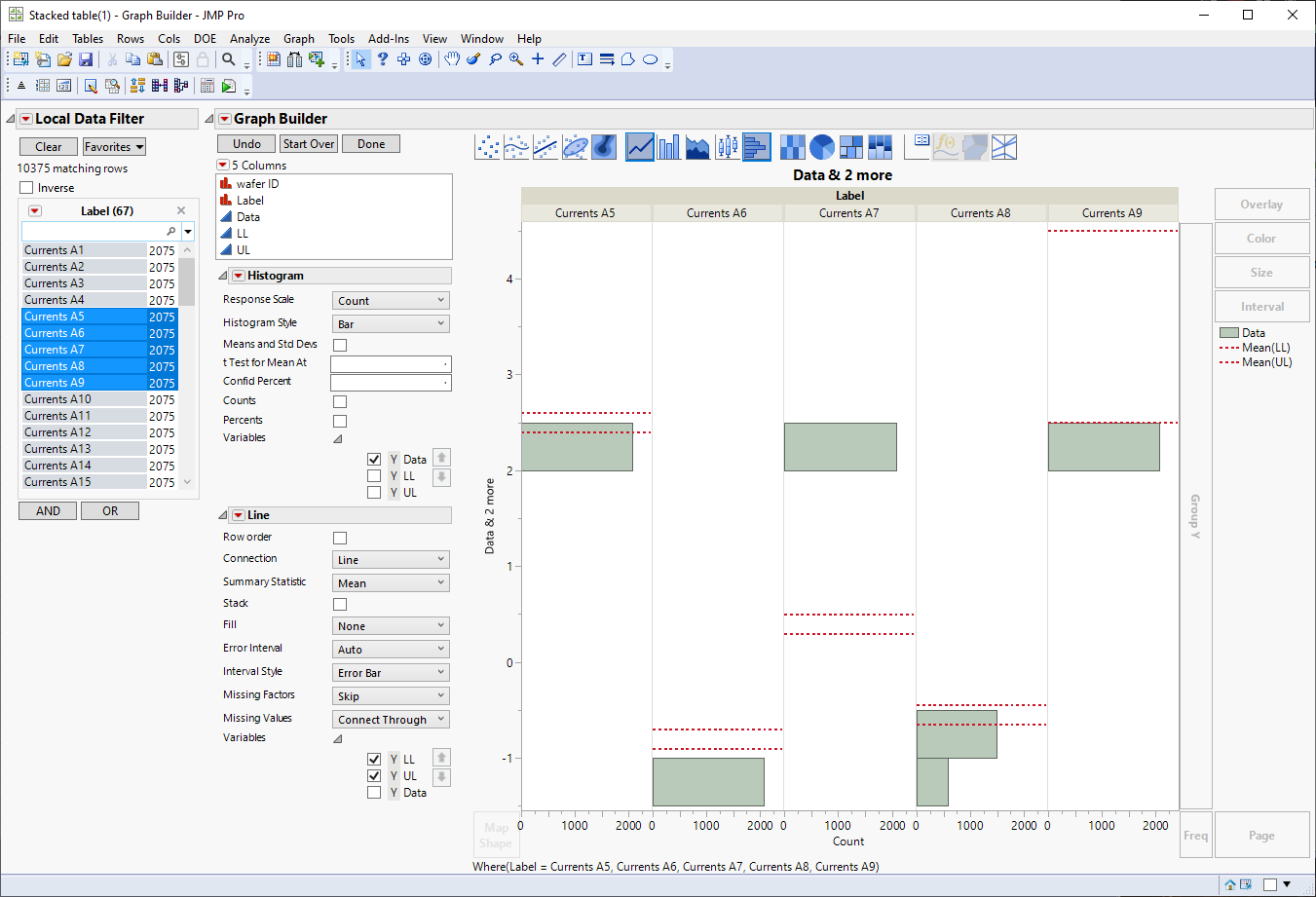
Task: Choose the Box Plot element icon
Action: pyautogui.click(x=727, y=146)
